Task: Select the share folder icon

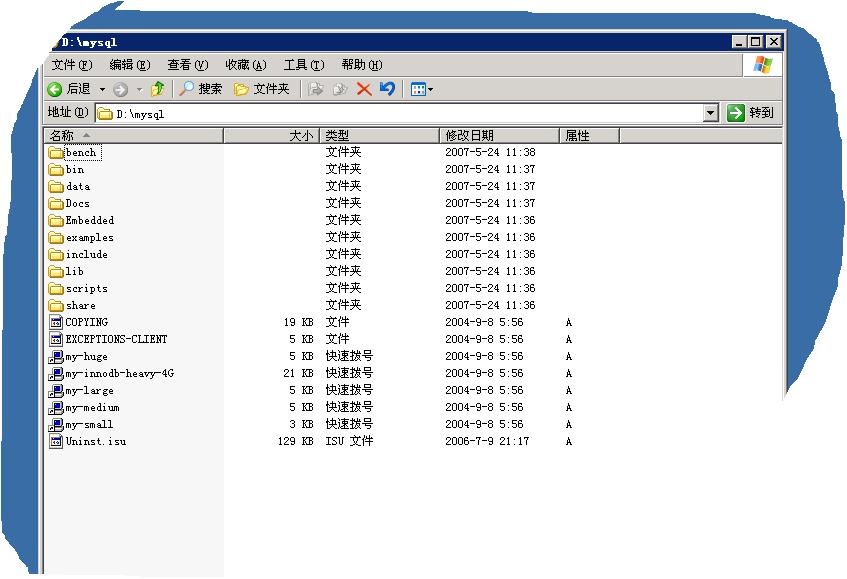Action: point(56,306)
